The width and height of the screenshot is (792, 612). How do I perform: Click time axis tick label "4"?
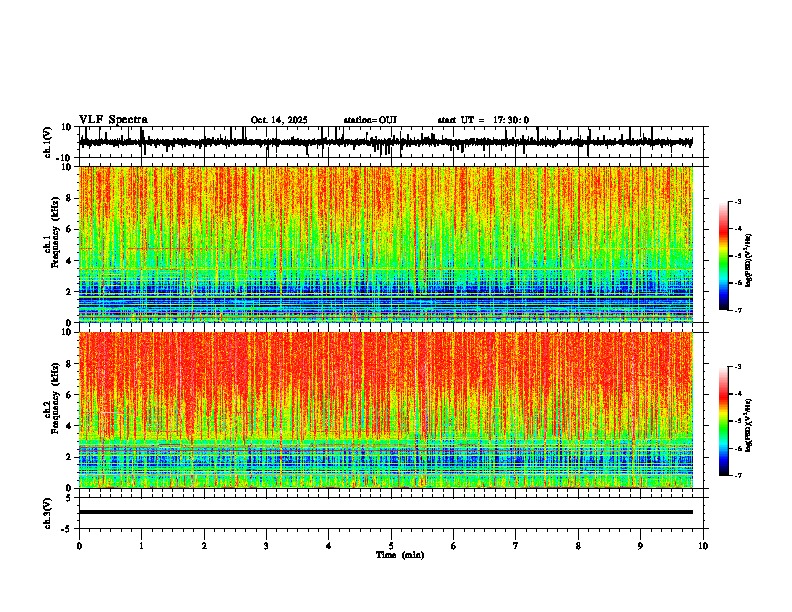click(x=329, y=546)
